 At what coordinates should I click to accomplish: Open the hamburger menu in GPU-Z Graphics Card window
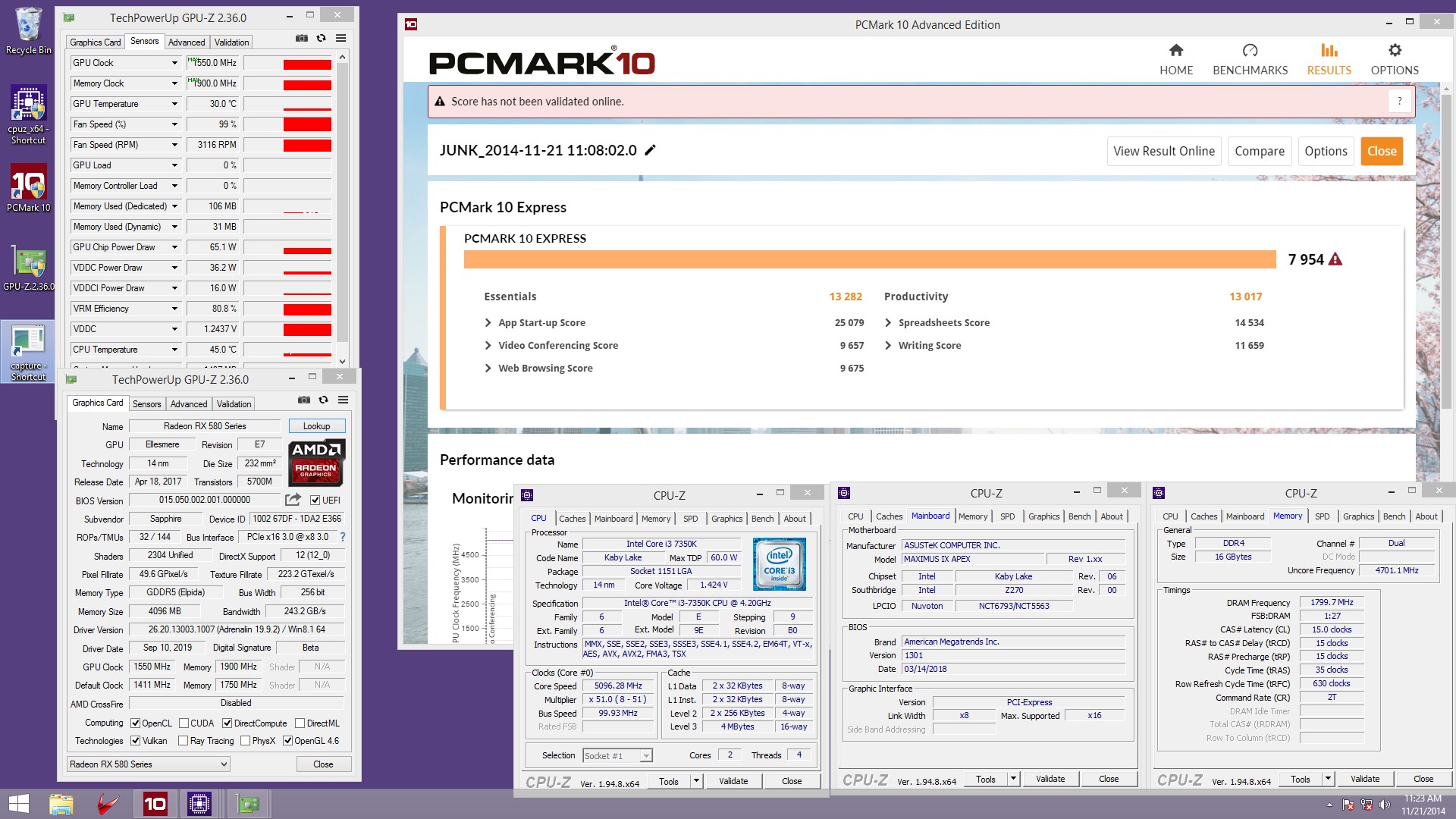pyautogui.click(x=344, y=400)
